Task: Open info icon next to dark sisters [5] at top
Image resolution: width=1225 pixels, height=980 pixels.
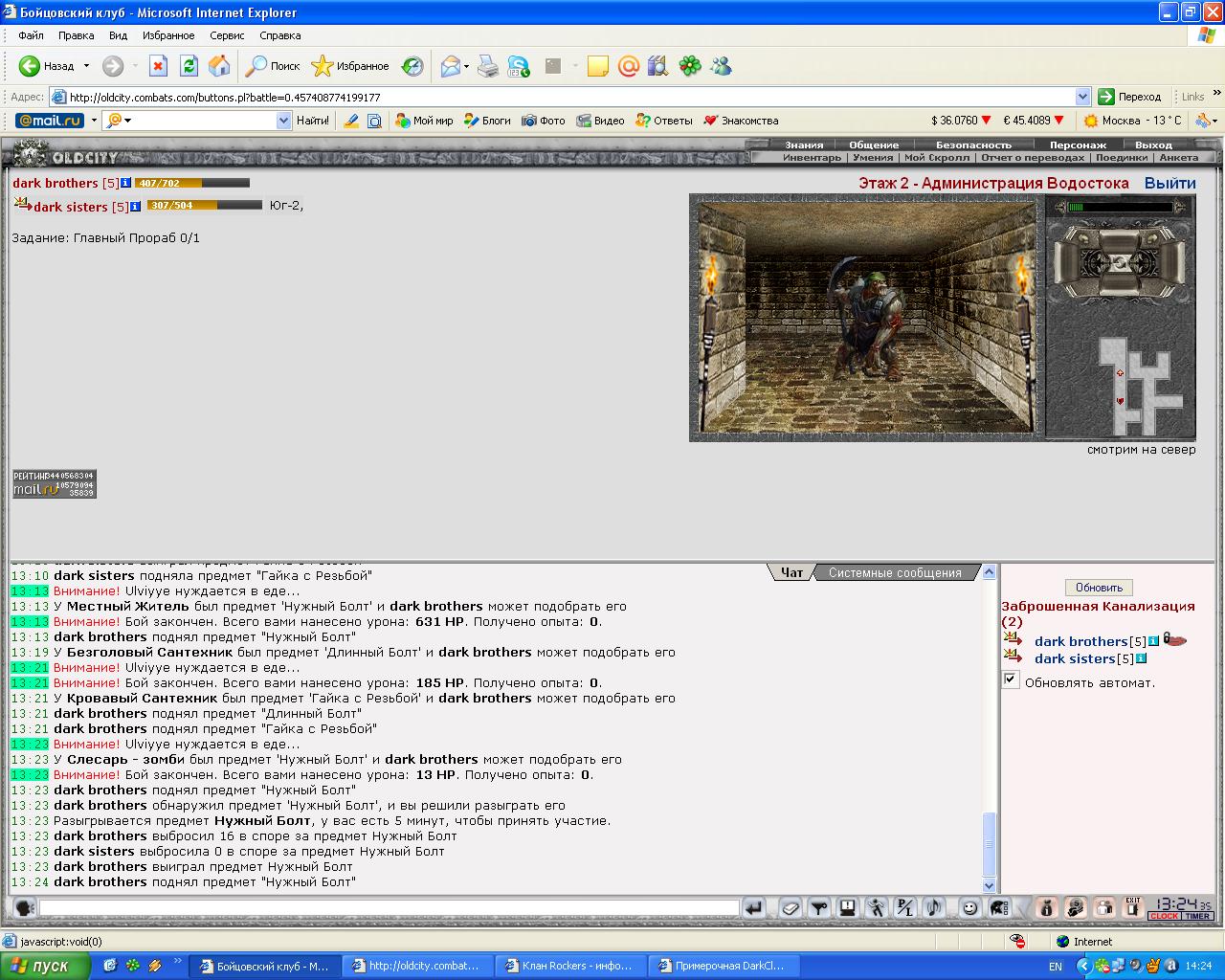Action: [136, 206]
